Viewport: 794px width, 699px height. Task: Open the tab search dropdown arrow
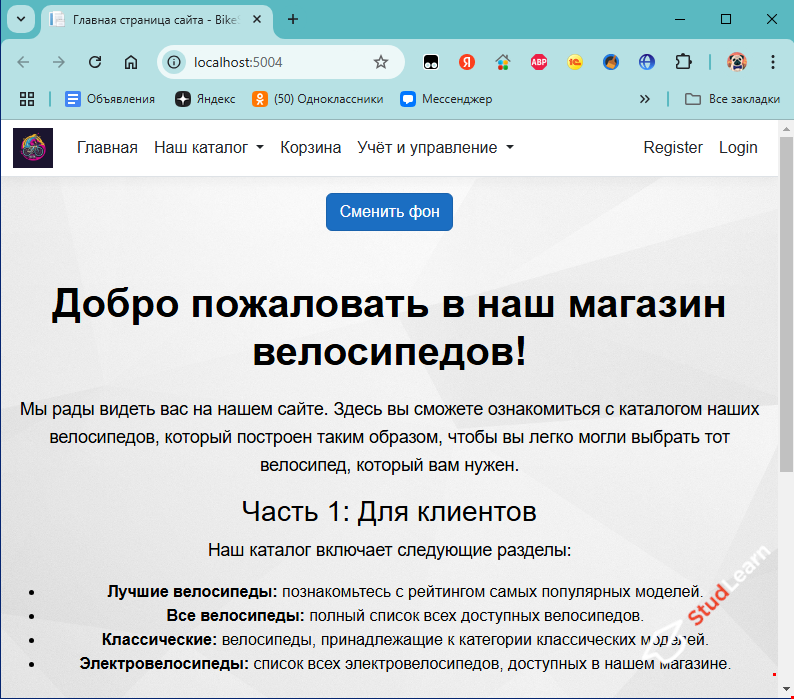pos(21,19)
